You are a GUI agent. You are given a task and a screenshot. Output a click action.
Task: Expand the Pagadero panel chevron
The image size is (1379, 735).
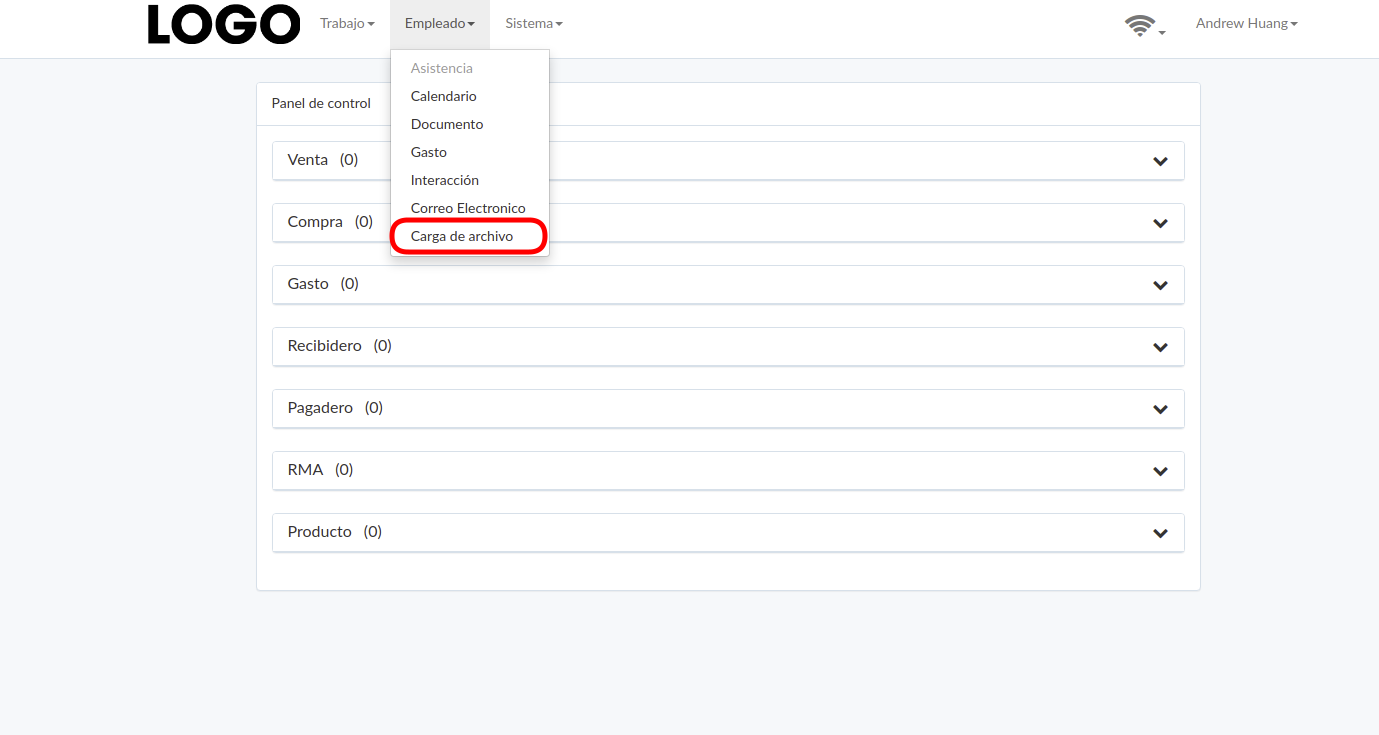click(x=1160, y=409)
